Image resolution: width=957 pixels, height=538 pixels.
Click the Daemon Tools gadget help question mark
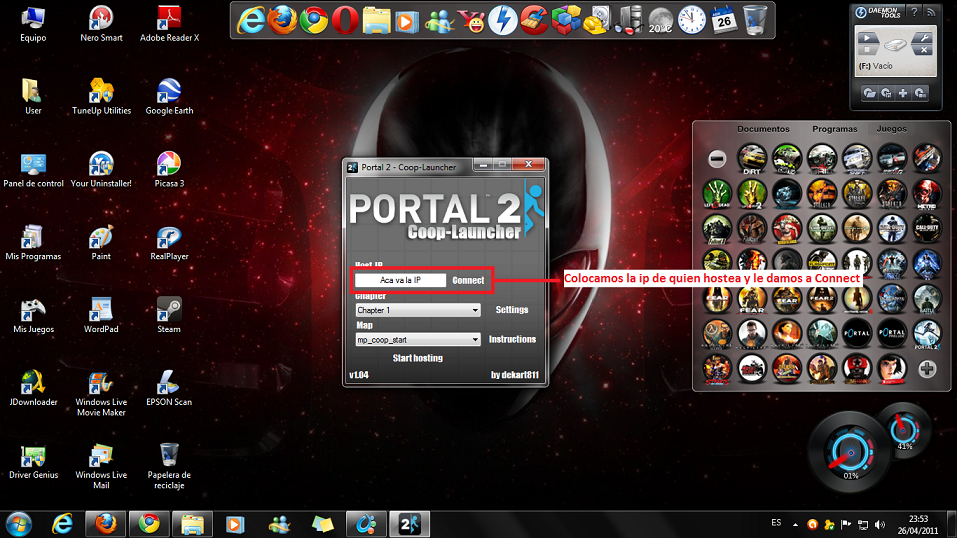914,12
